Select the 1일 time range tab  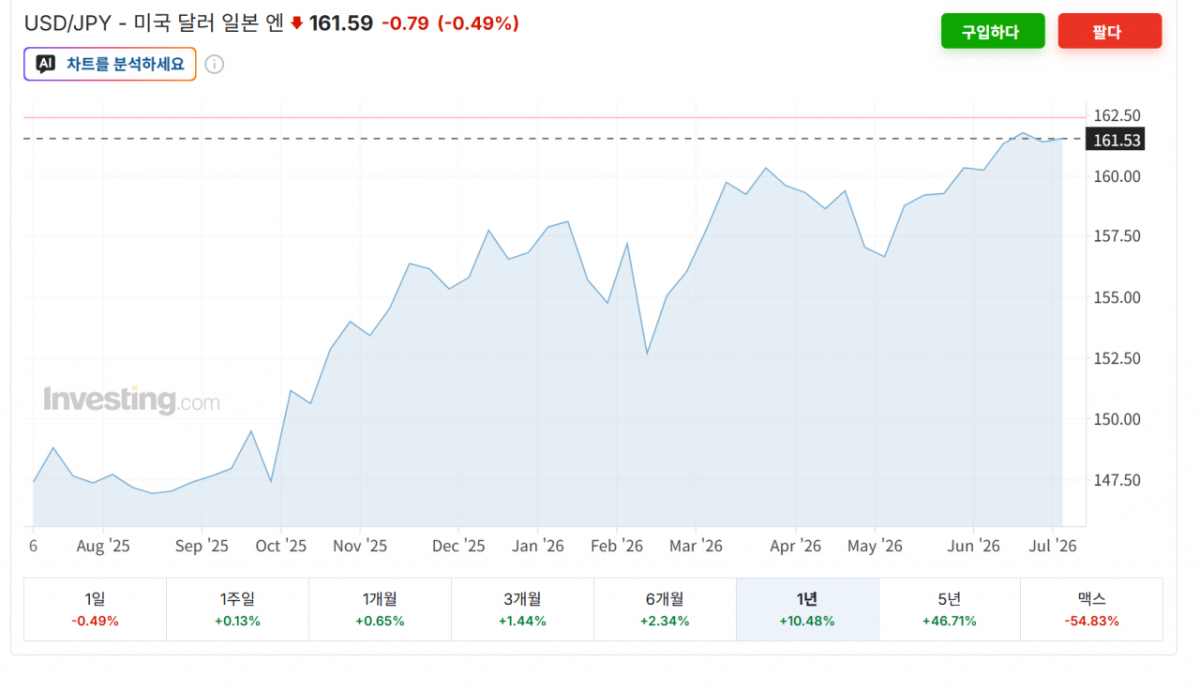(95, 609)
